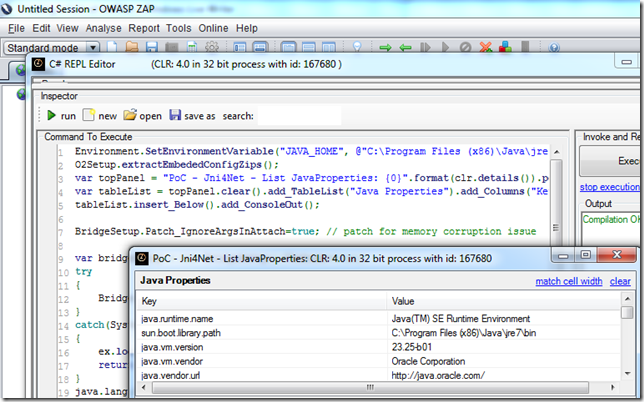
Task: Open the Online menu
Action: (x=214, y=28)
